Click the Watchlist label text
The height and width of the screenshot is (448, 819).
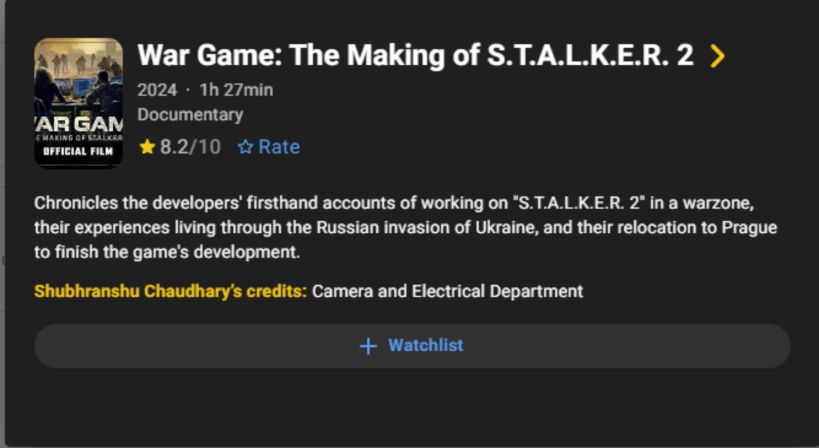click(426, 346)
